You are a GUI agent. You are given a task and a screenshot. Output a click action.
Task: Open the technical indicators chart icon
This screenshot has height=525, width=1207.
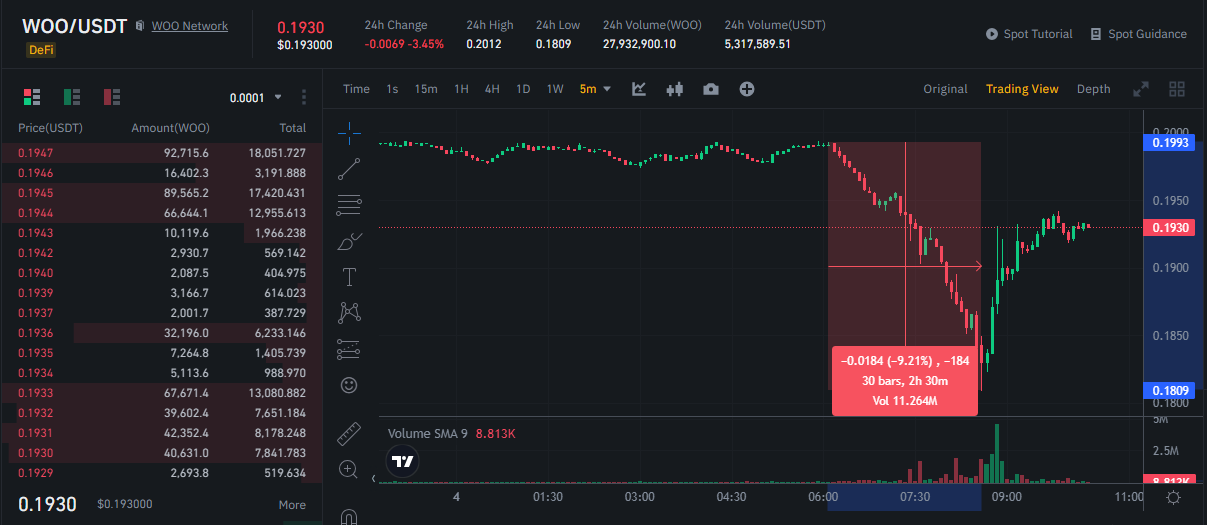639,89
